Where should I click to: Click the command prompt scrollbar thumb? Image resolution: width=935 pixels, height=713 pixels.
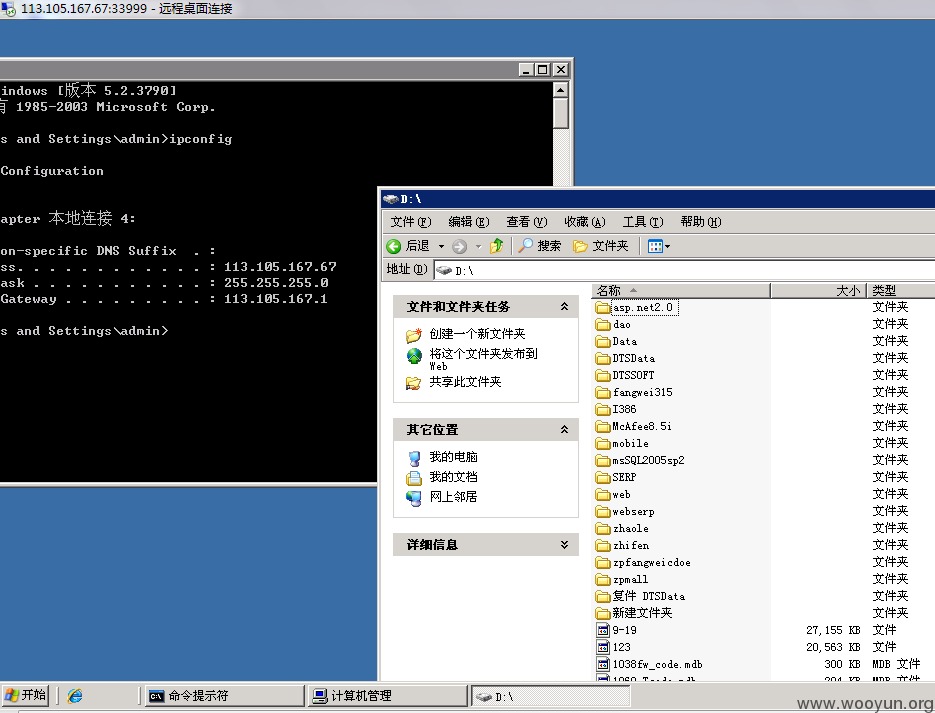561,113
